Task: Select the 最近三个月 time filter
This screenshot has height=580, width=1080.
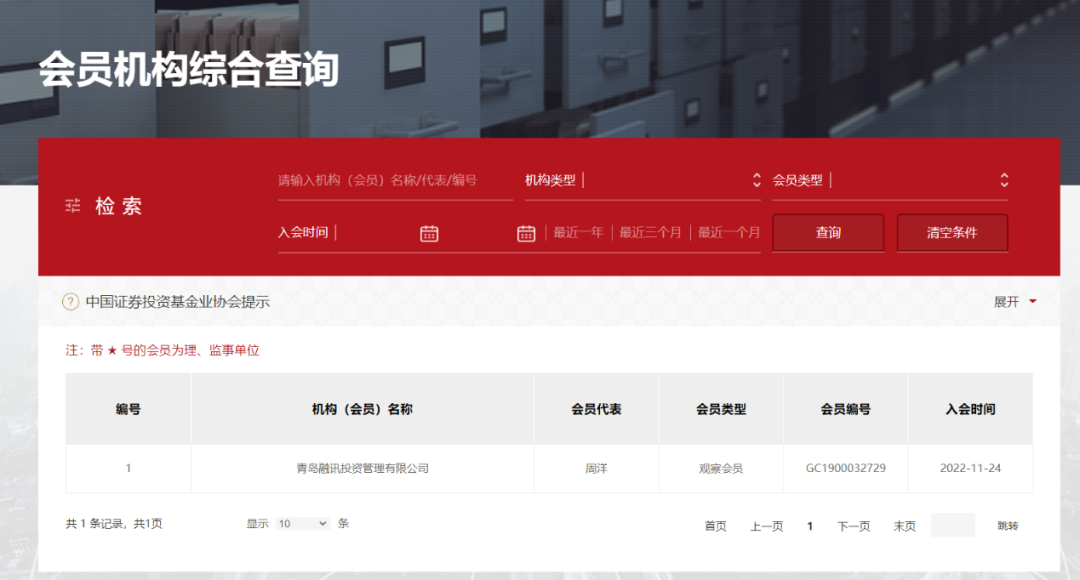Action: (650, 232)
